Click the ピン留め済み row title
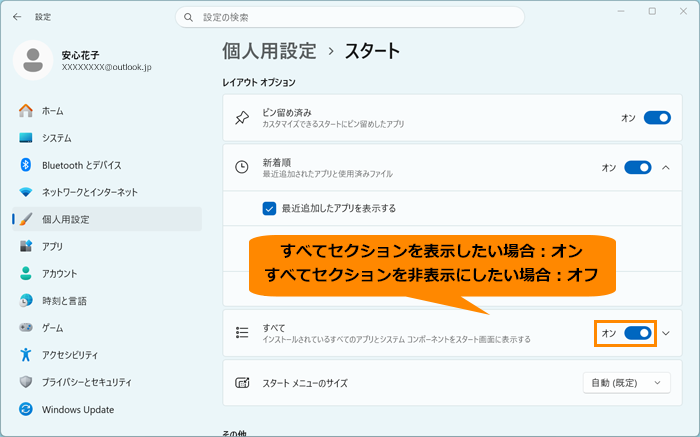This screenshot has height=437, width=700. point(287,112)
